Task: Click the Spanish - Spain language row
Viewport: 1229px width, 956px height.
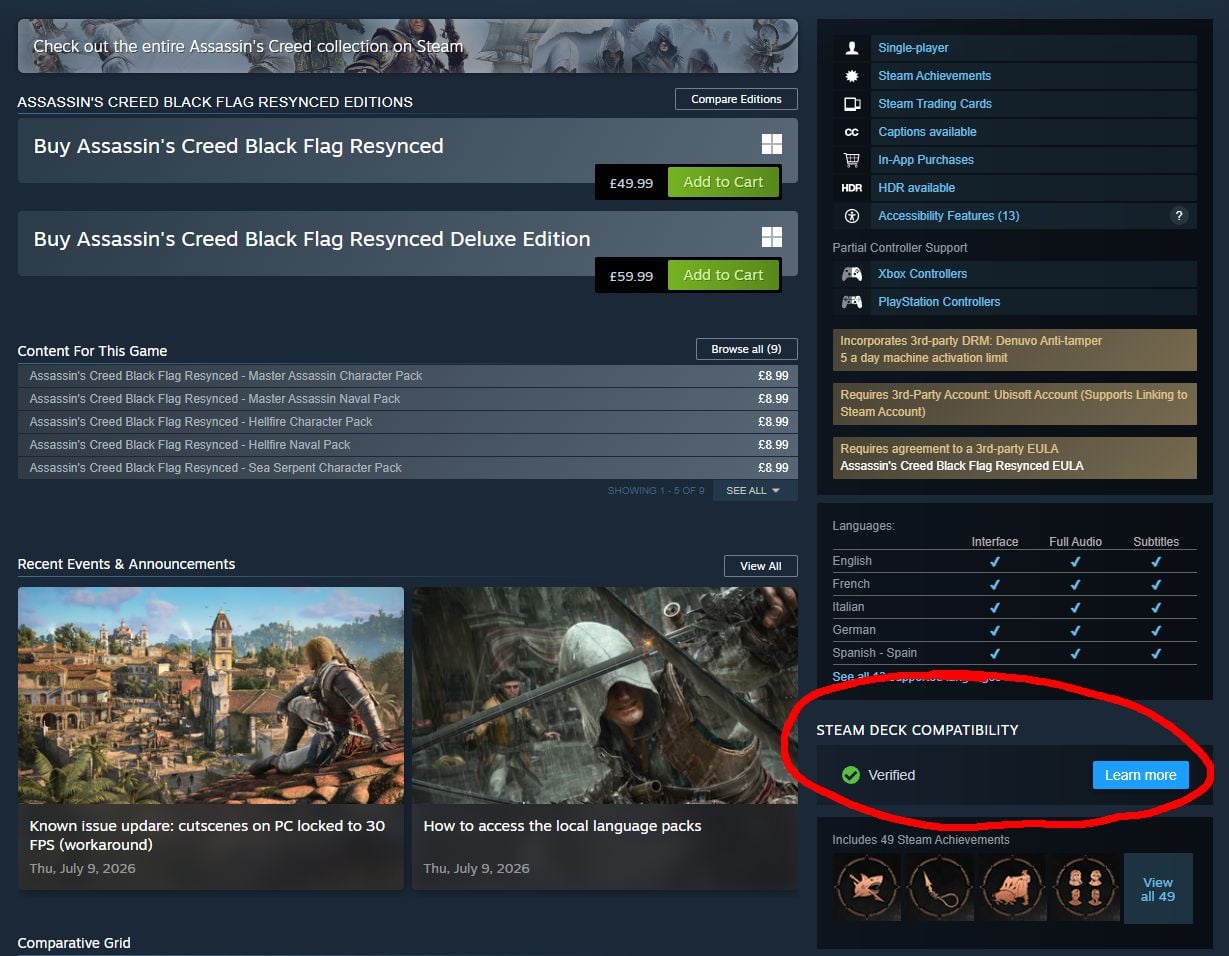Action: tap(1014, 653)
